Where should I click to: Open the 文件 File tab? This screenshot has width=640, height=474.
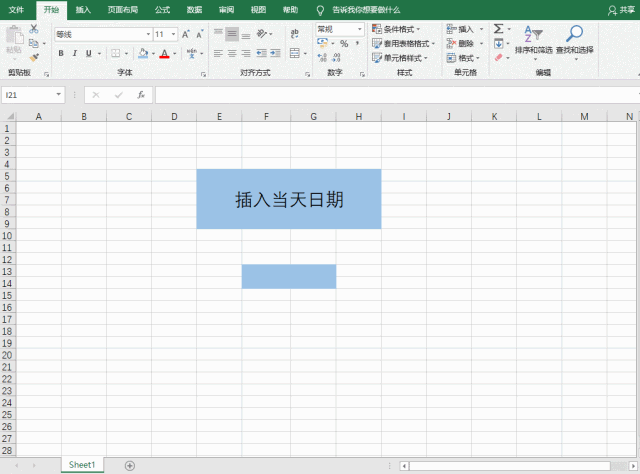coord(16,10)
